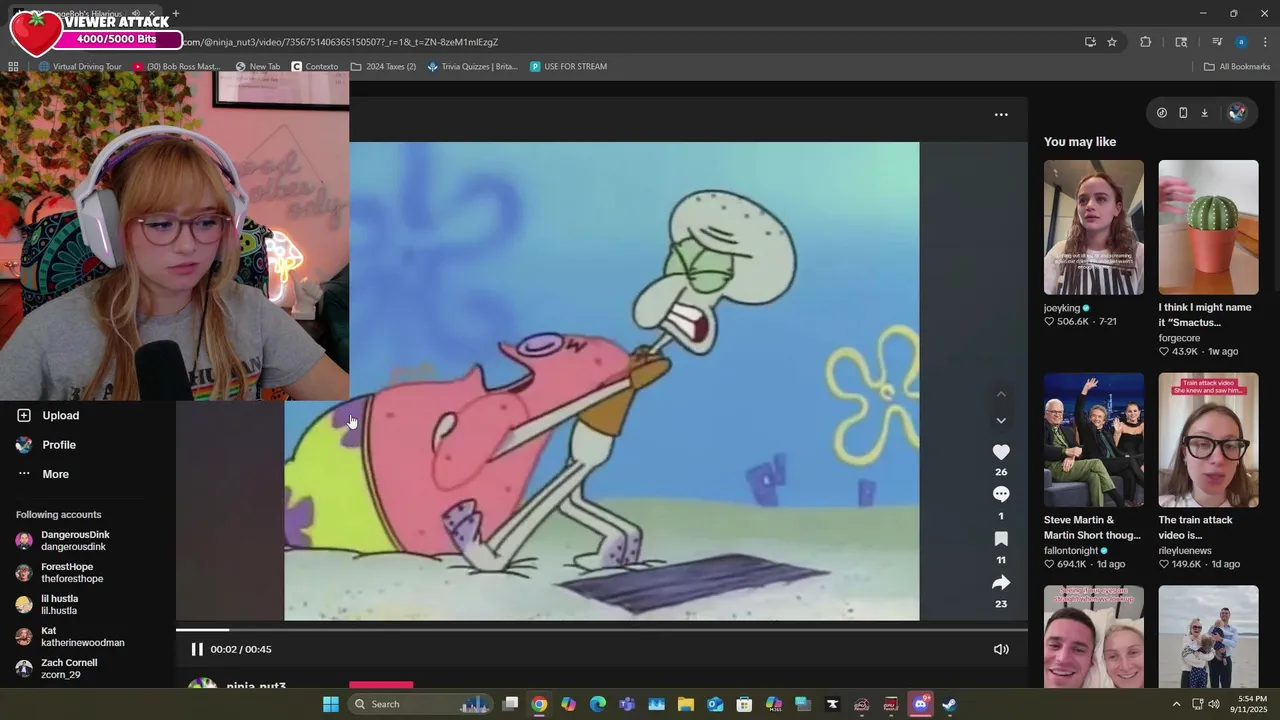Open the video's three-dot options menu
The width and height of the screenshot is (1280, 720).
(x=1001, y=115)
